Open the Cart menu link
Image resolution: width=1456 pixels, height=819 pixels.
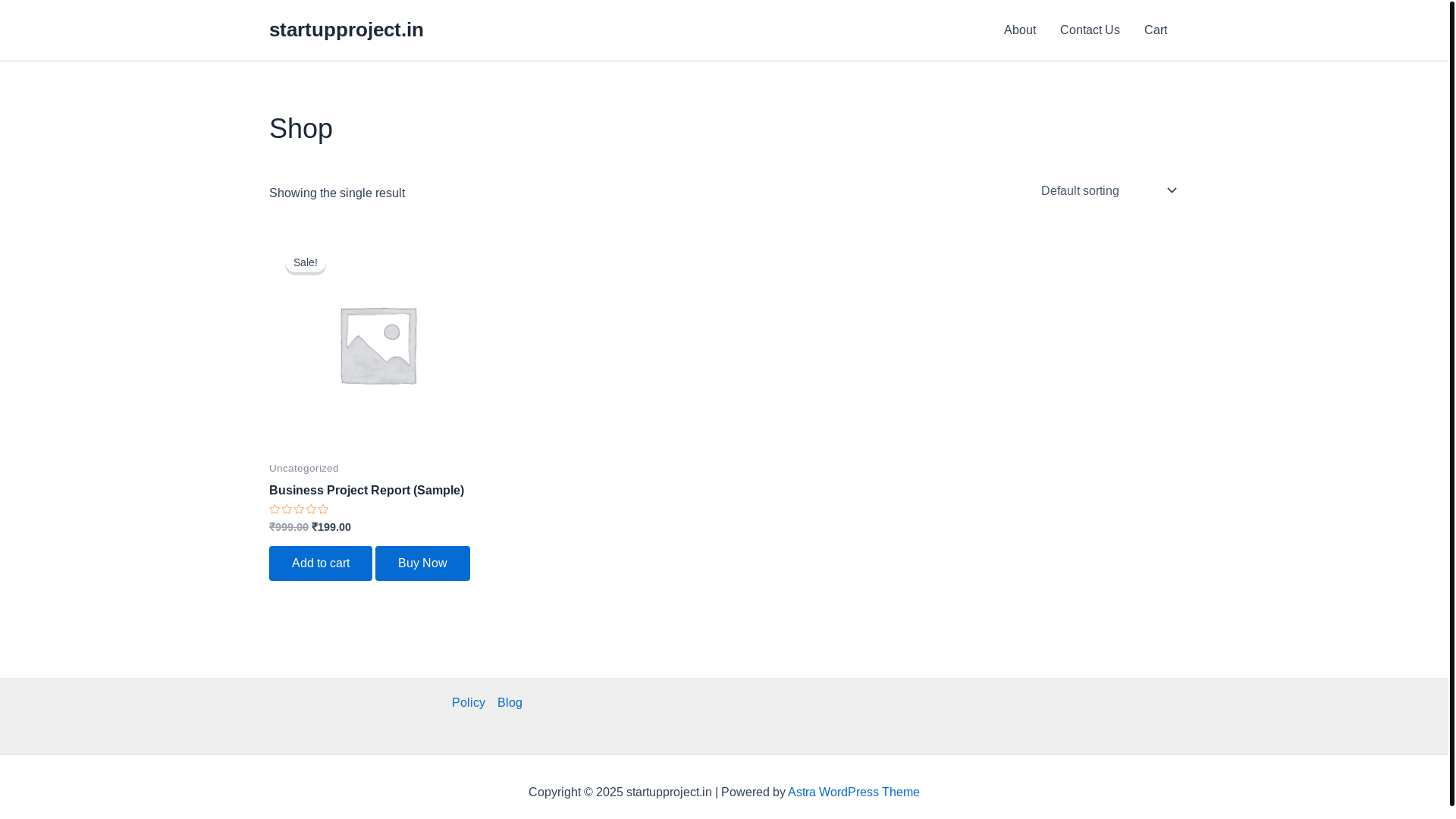pyautogui.click(x=1155, y=30)
